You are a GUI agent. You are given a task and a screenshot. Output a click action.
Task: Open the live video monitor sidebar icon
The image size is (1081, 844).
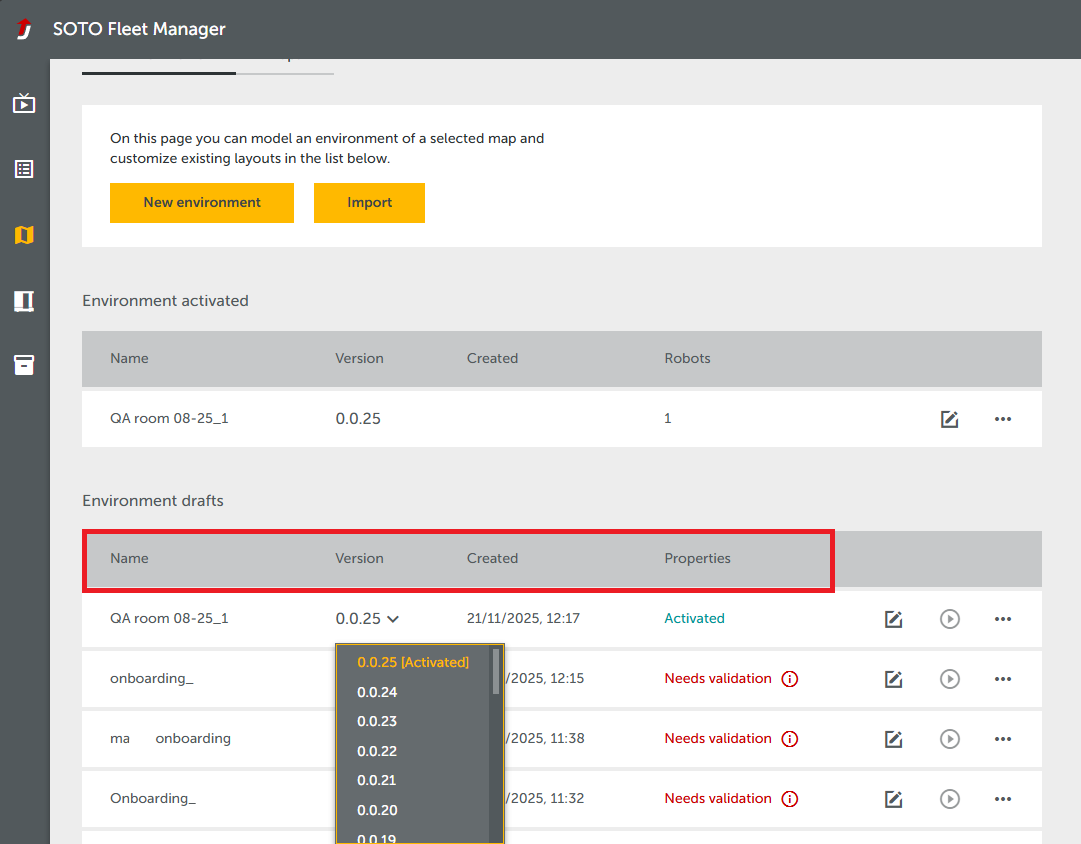pos(24,103)
